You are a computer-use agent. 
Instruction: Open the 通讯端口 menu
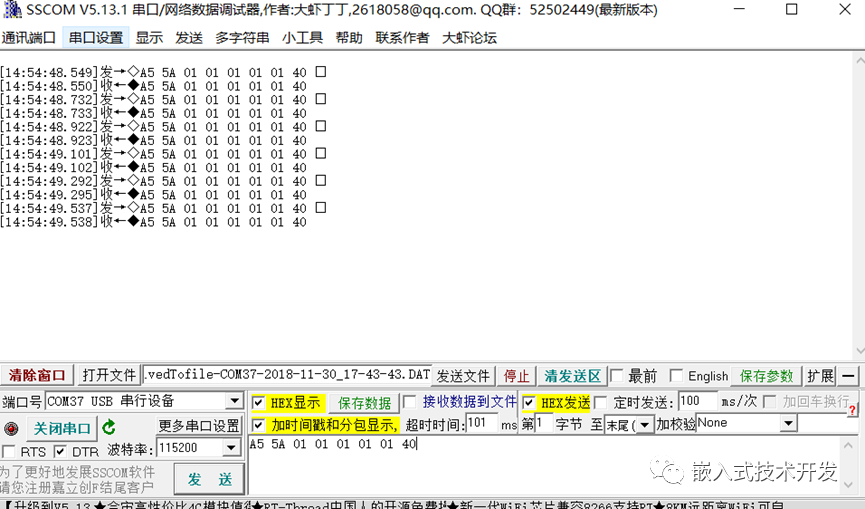pos(29,37)
